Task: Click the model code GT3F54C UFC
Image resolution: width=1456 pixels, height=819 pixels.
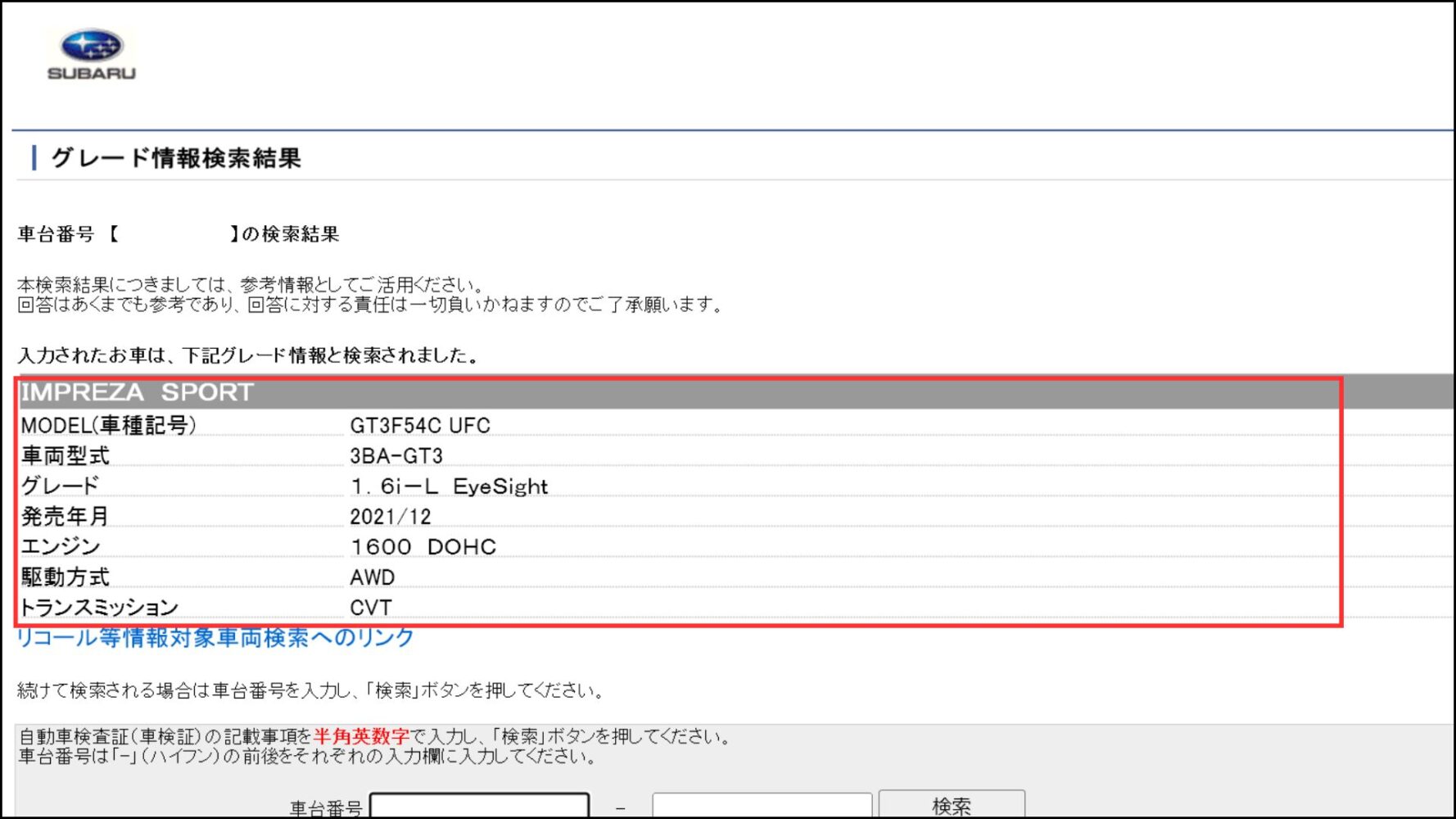Action: pyautogui.click(x=420, y=426)
